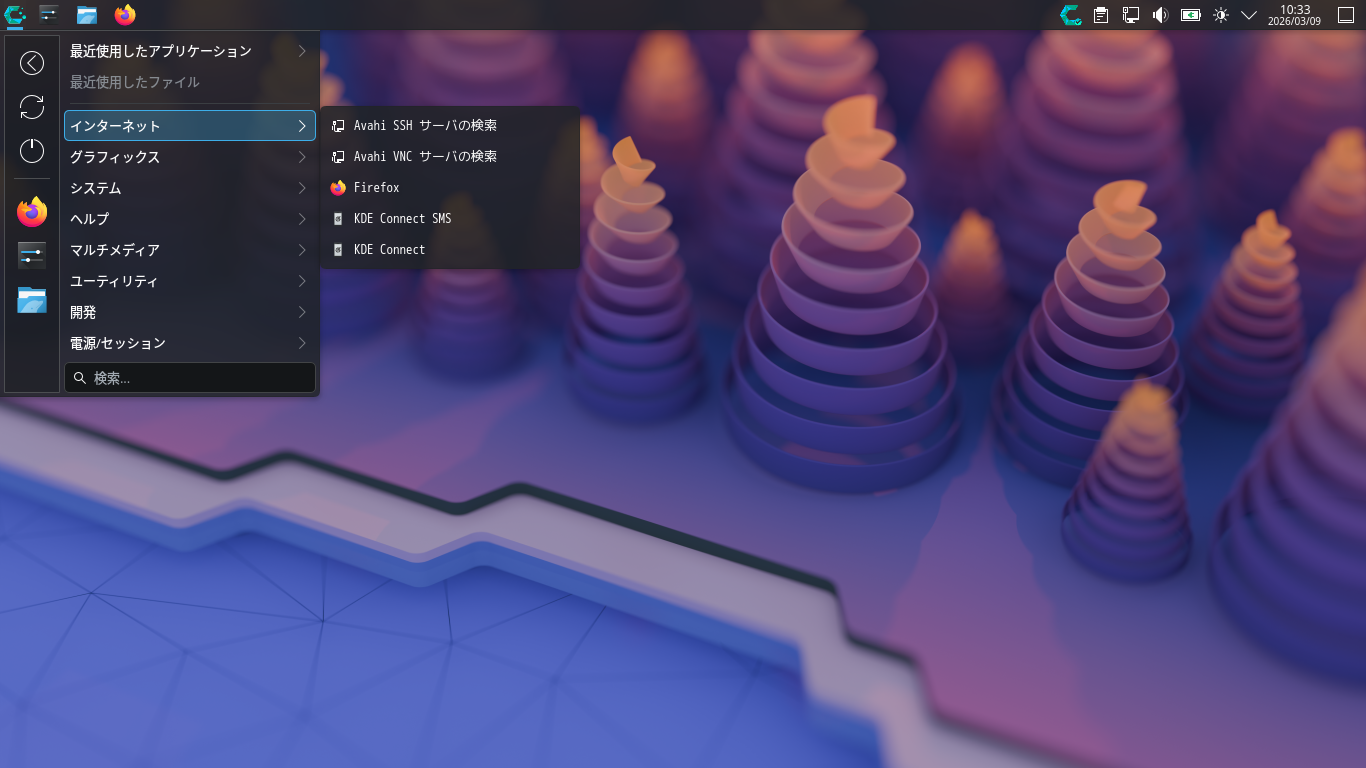Click the screen brightness icon in the tray
The height and width of the screenshot is (768, 1366).
click(x=1219, y=15)
